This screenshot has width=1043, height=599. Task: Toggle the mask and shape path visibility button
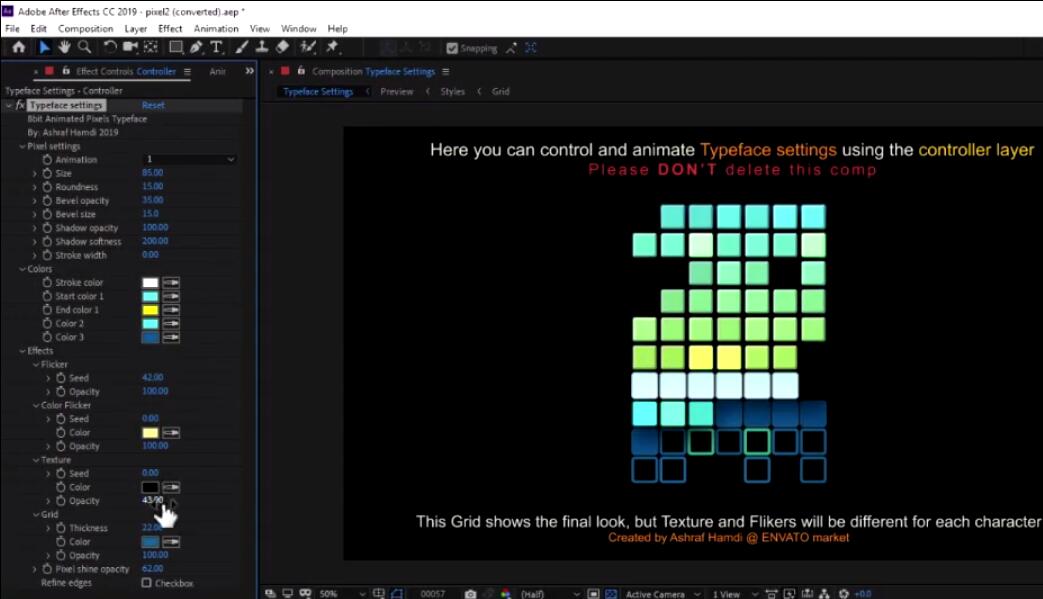coord(397,594)
